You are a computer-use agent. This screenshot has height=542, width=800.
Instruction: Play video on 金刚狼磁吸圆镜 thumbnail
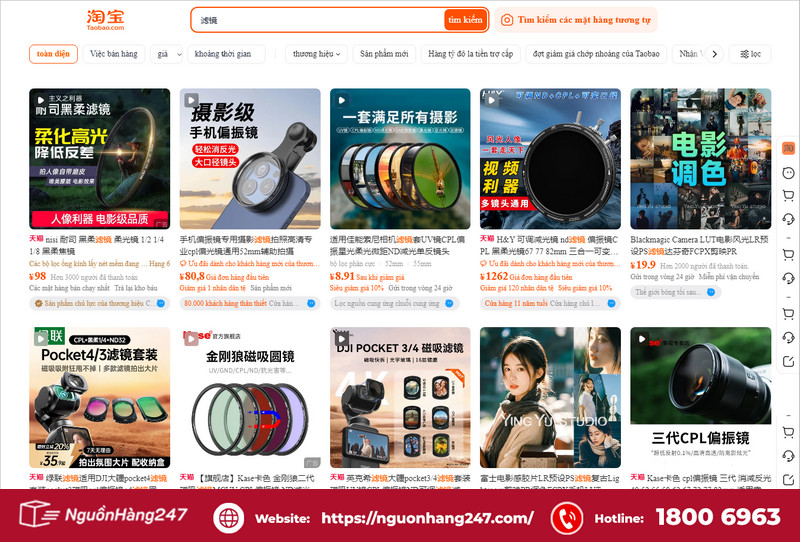click(191, 338)
